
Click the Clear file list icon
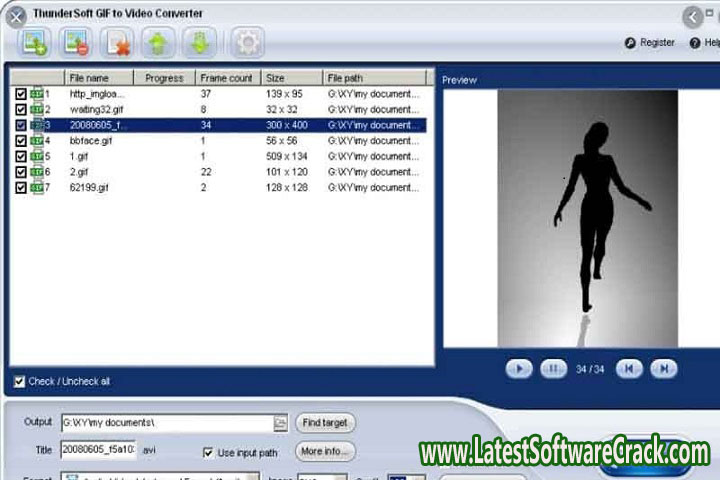tap(119, 42)
